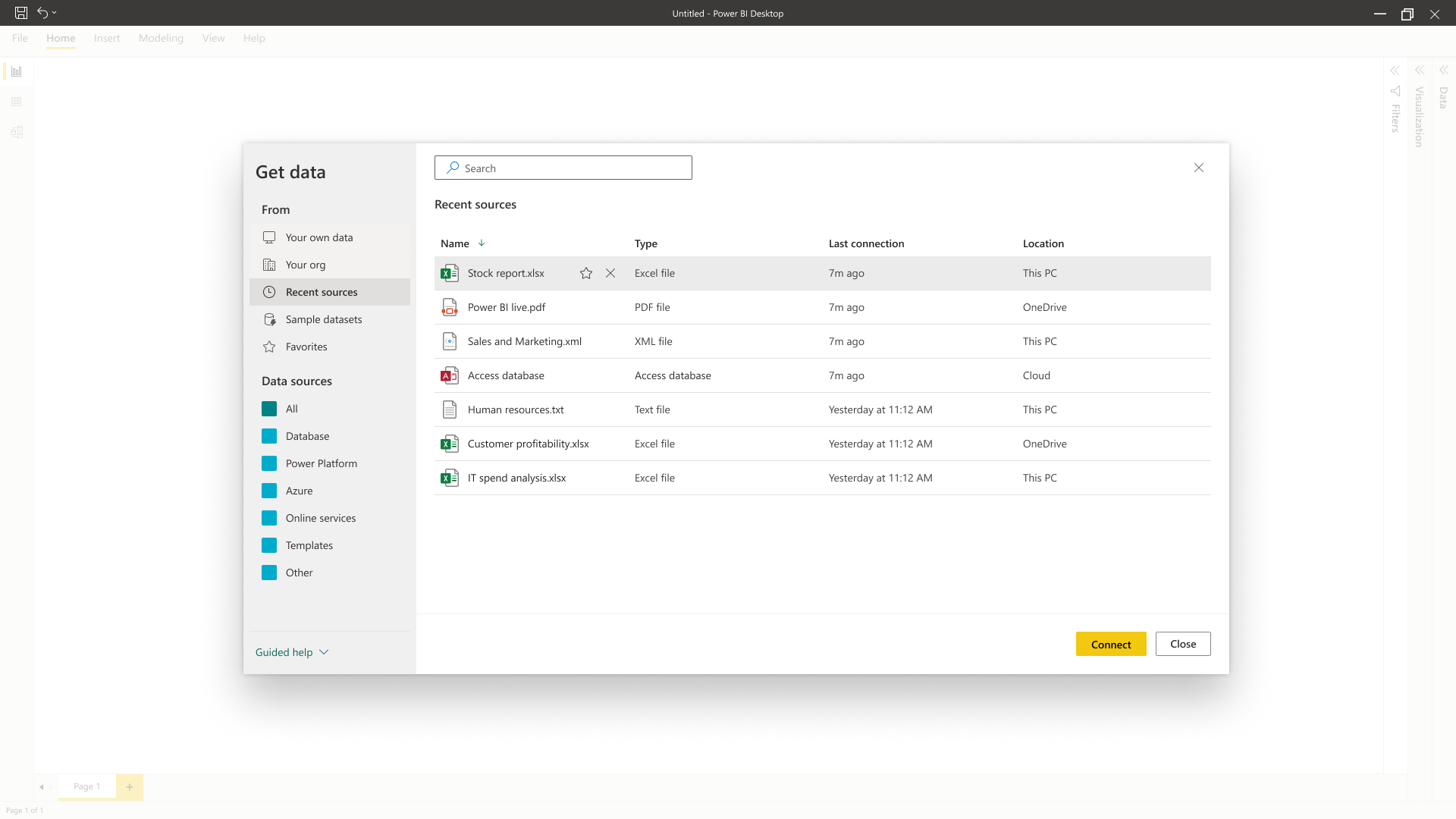
Task: Select the Power BI live.pdf row
Action: (x=507, y=307)
